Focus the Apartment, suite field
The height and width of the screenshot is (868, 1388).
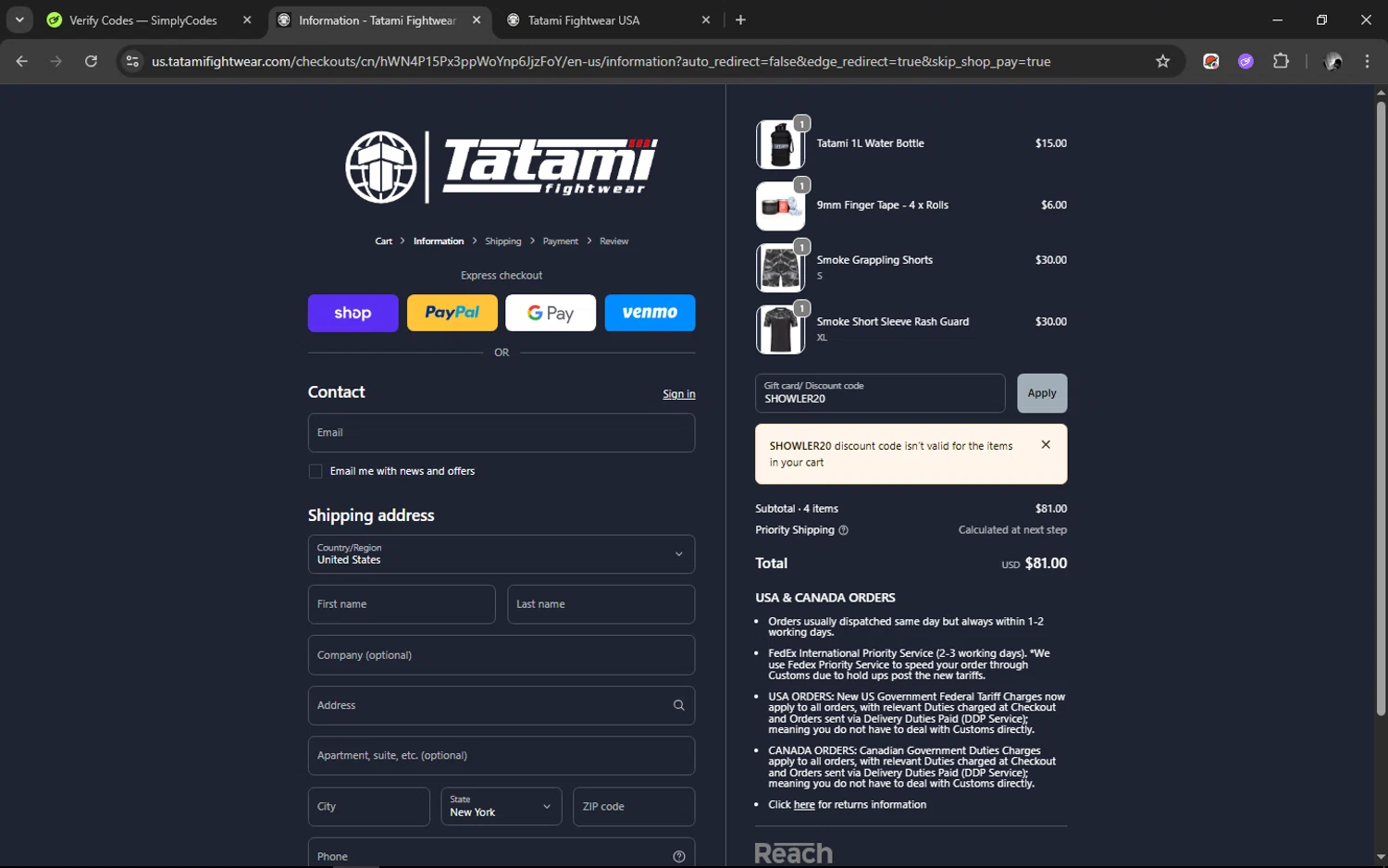[x=502, y=755]
